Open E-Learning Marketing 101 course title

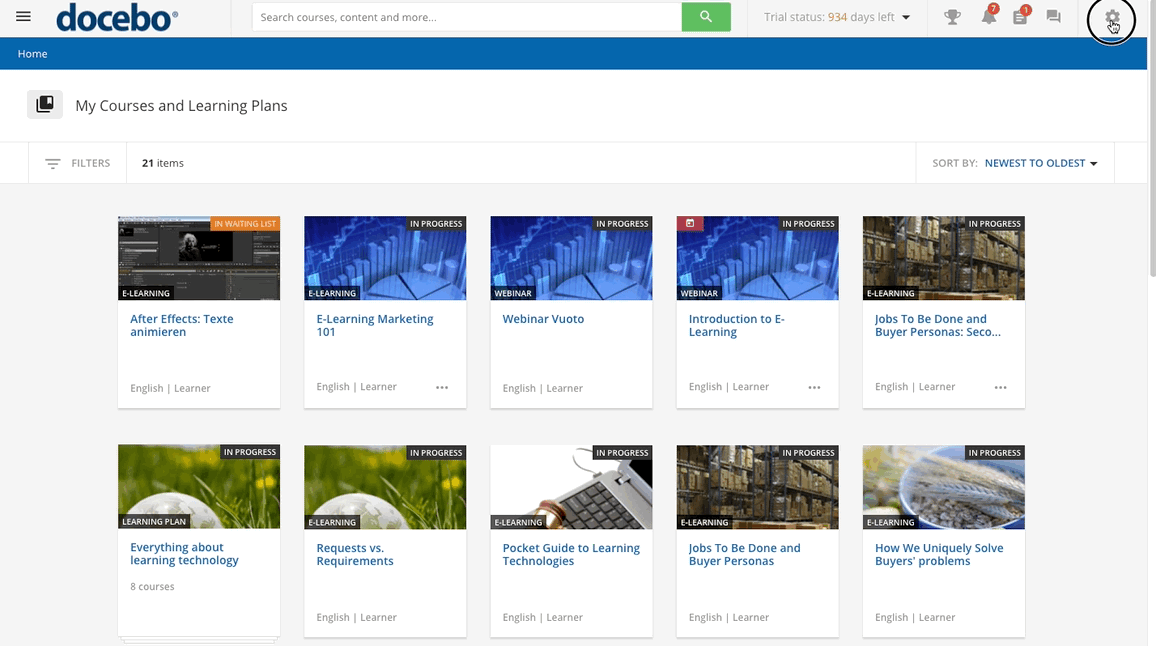pyautogui.click(x=375, y=325)
